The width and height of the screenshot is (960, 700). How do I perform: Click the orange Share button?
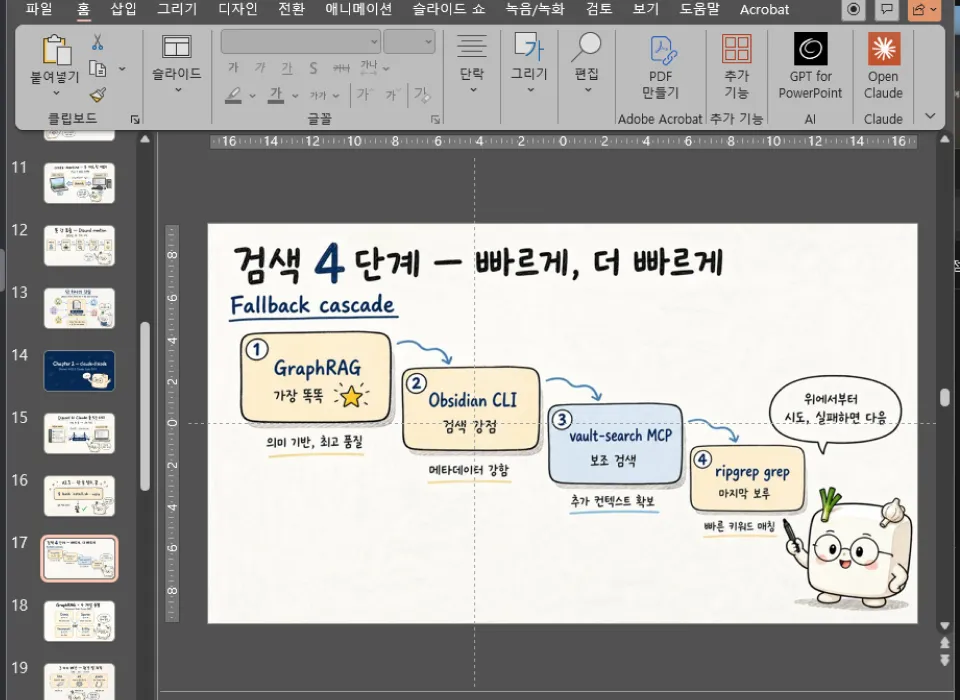point(924,10)
